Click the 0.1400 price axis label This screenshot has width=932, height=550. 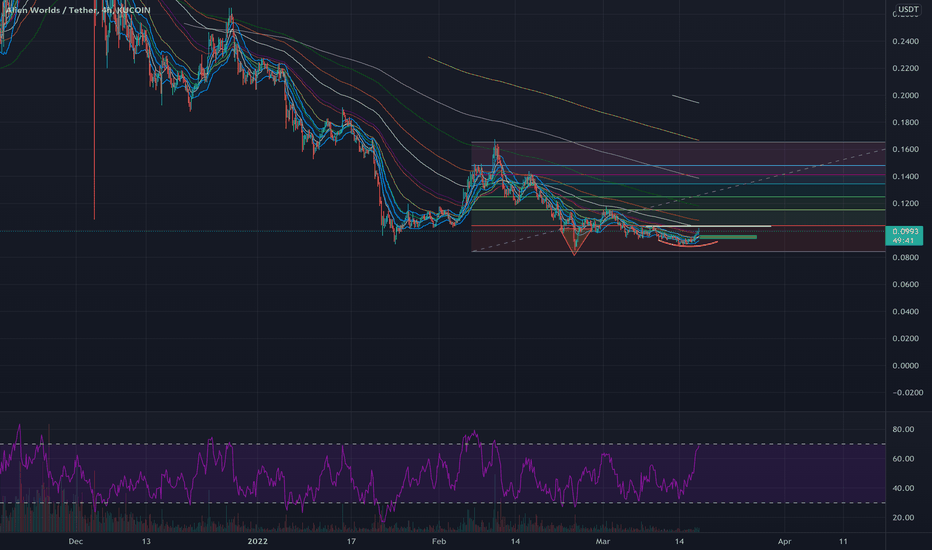tap(905, 177)
